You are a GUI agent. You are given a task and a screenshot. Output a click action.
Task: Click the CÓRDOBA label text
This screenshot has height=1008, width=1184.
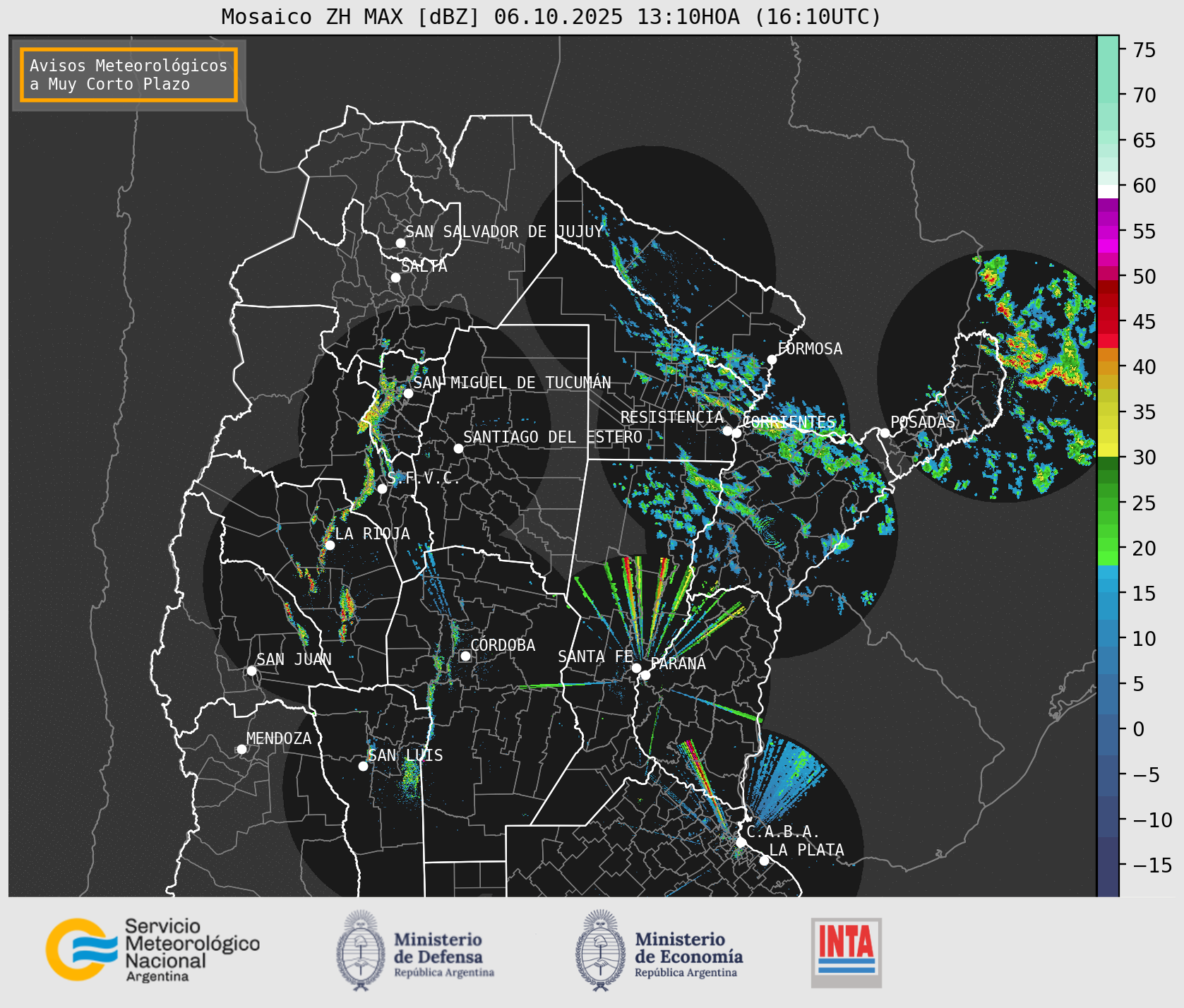coord(503,644)
